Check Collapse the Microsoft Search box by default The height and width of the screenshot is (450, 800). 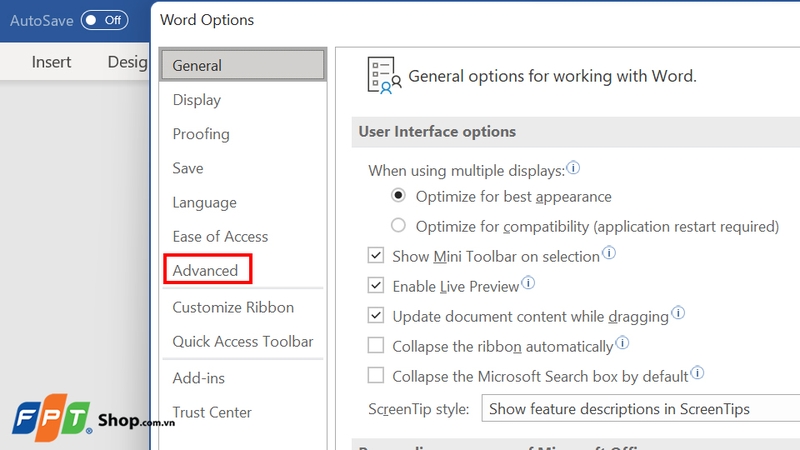pyautogui.click(x=376, y=376)
